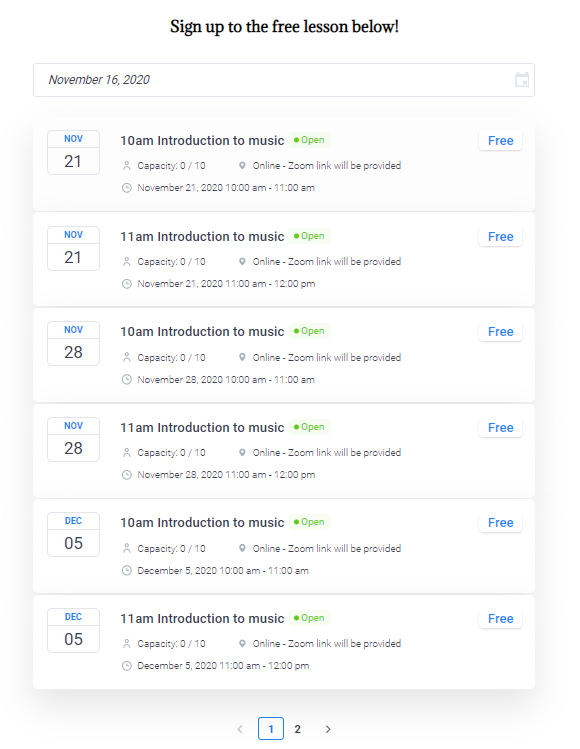Click Free button for Nov 28 10am lesson
This screenshot has height=749, width=580.
pos(500,332)
